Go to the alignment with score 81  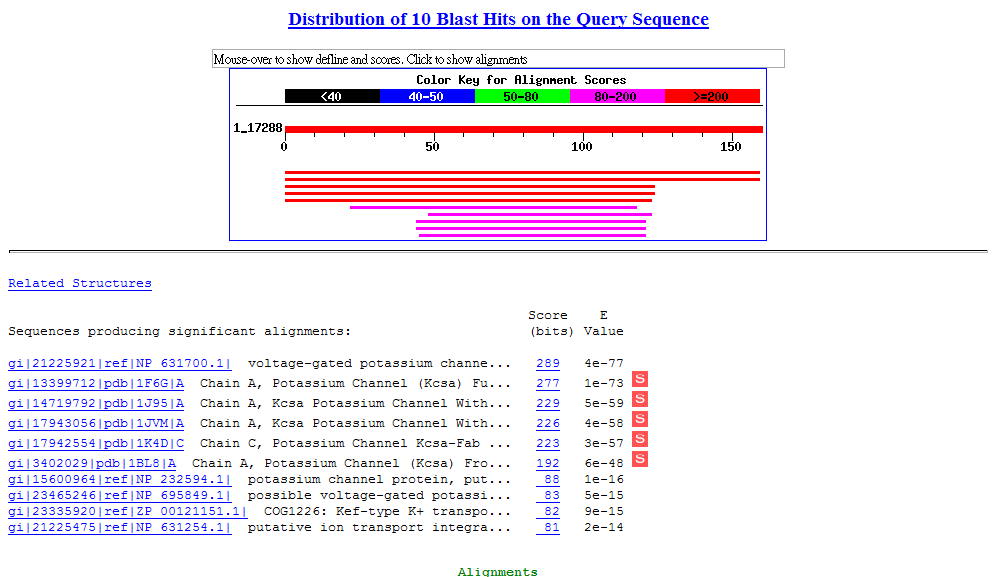[x=548, y=528]
